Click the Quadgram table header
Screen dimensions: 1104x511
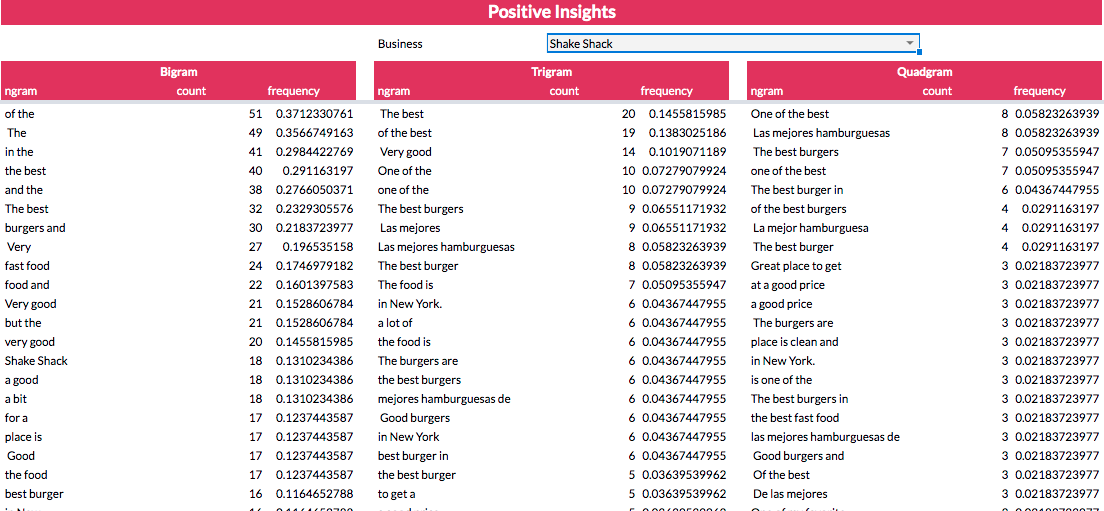pos(924,72)
